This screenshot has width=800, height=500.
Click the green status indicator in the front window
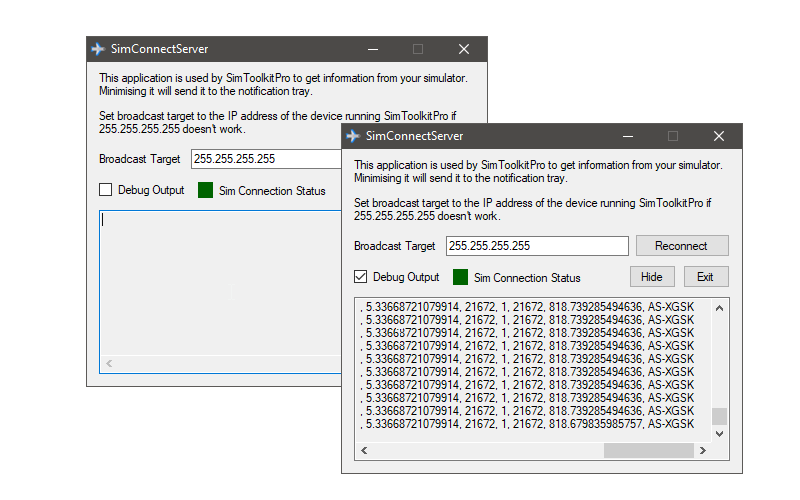(460, 278)
